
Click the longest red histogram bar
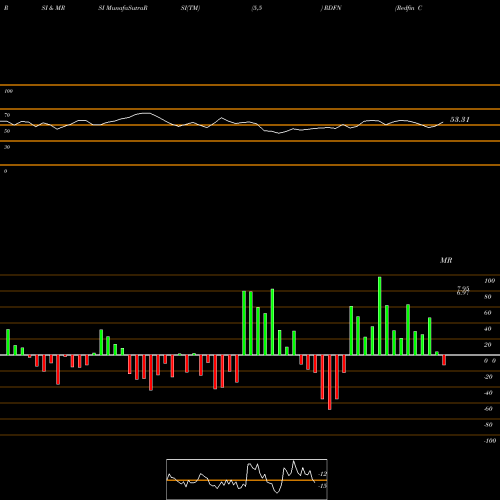click(330, 382)
